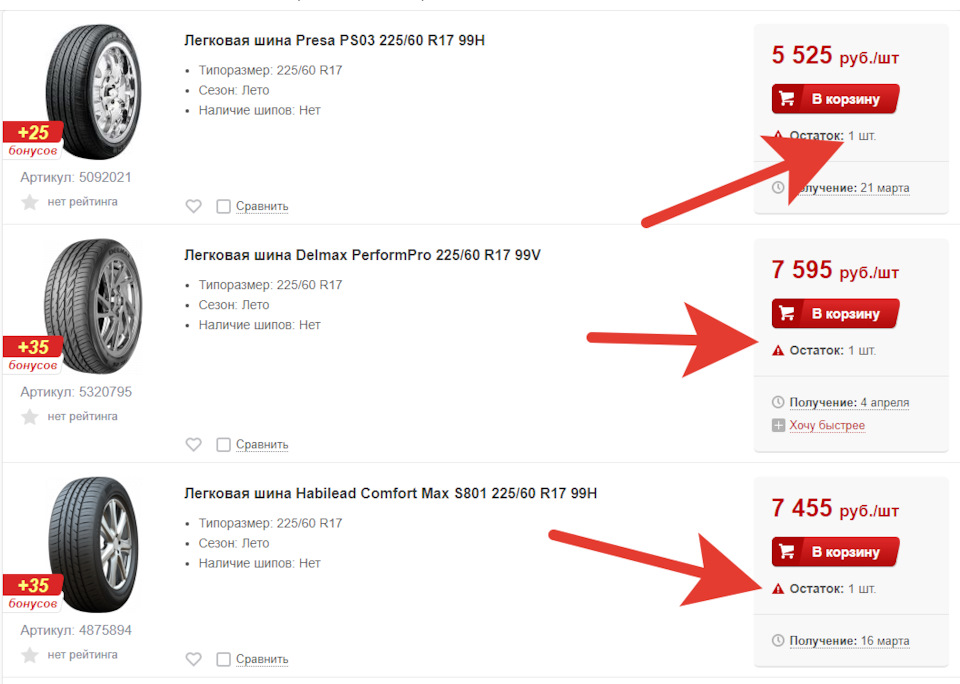Click the heart icon for Presa PS03 tire
Viewport: 960px width, 684px height.
(194, 206)
